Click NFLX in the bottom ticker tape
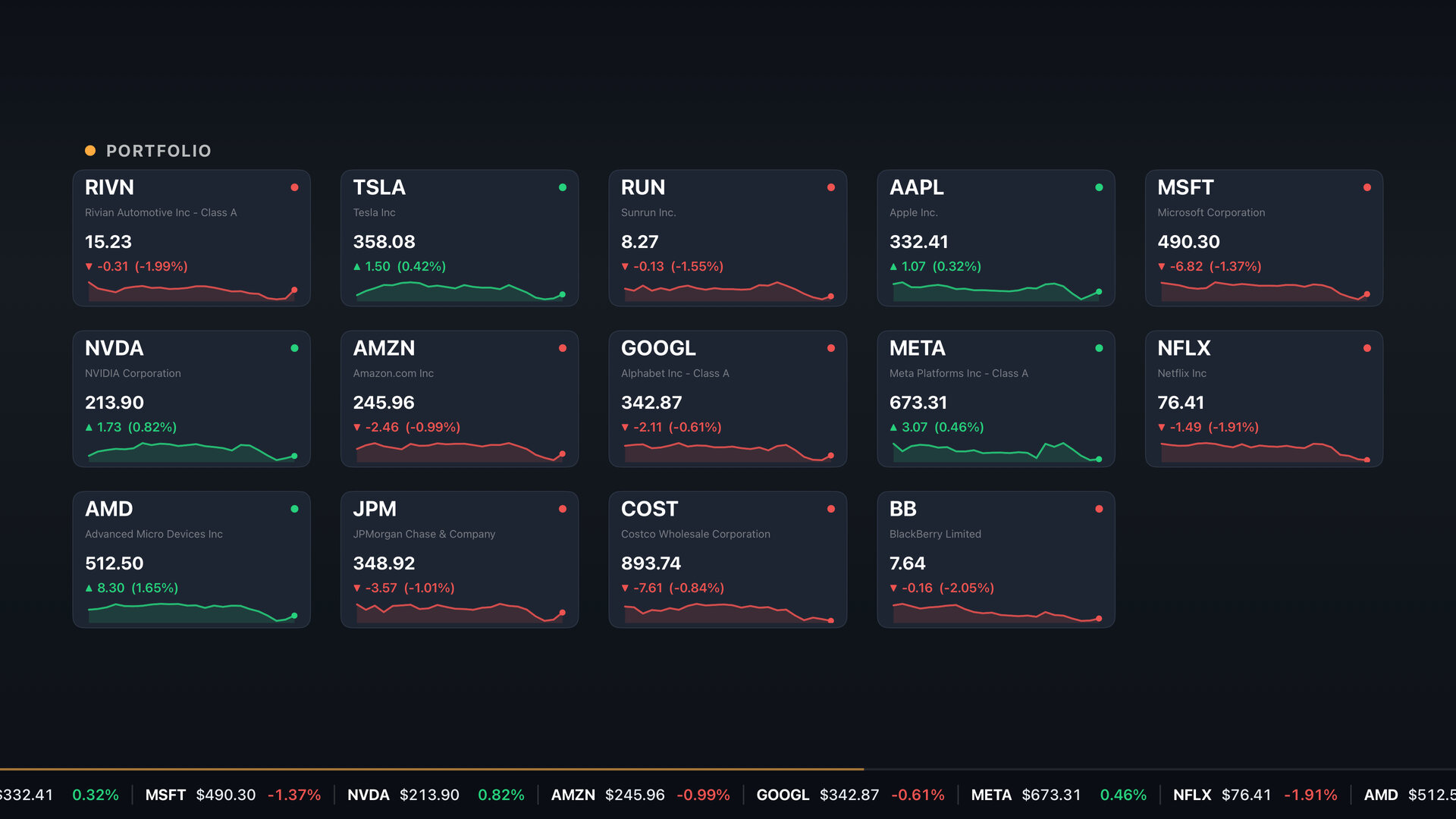This screenshot has height=819, width=1456. [1192, 795]
